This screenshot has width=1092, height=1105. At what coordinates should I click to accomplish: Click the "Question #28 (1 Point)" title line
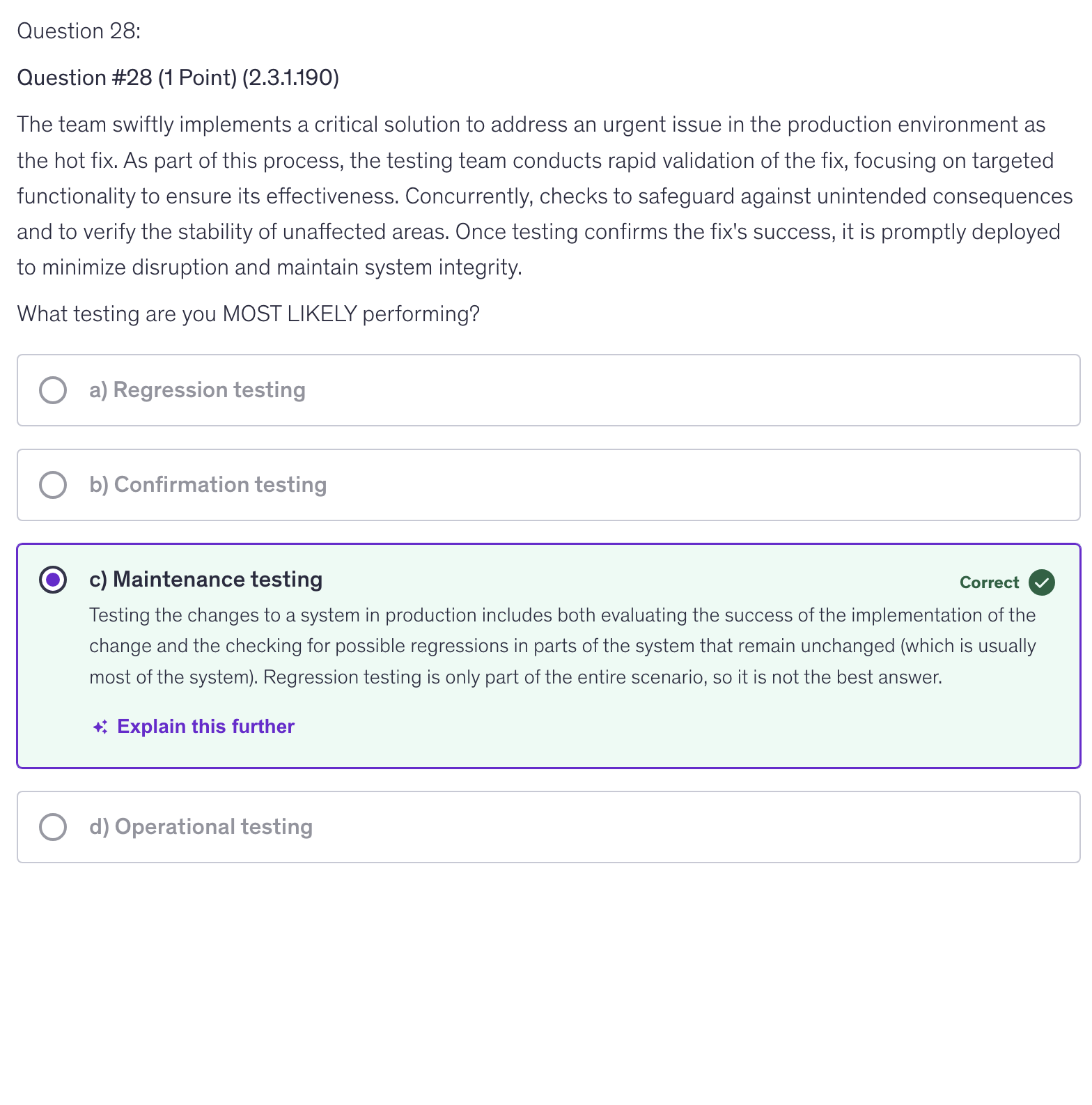178,77
